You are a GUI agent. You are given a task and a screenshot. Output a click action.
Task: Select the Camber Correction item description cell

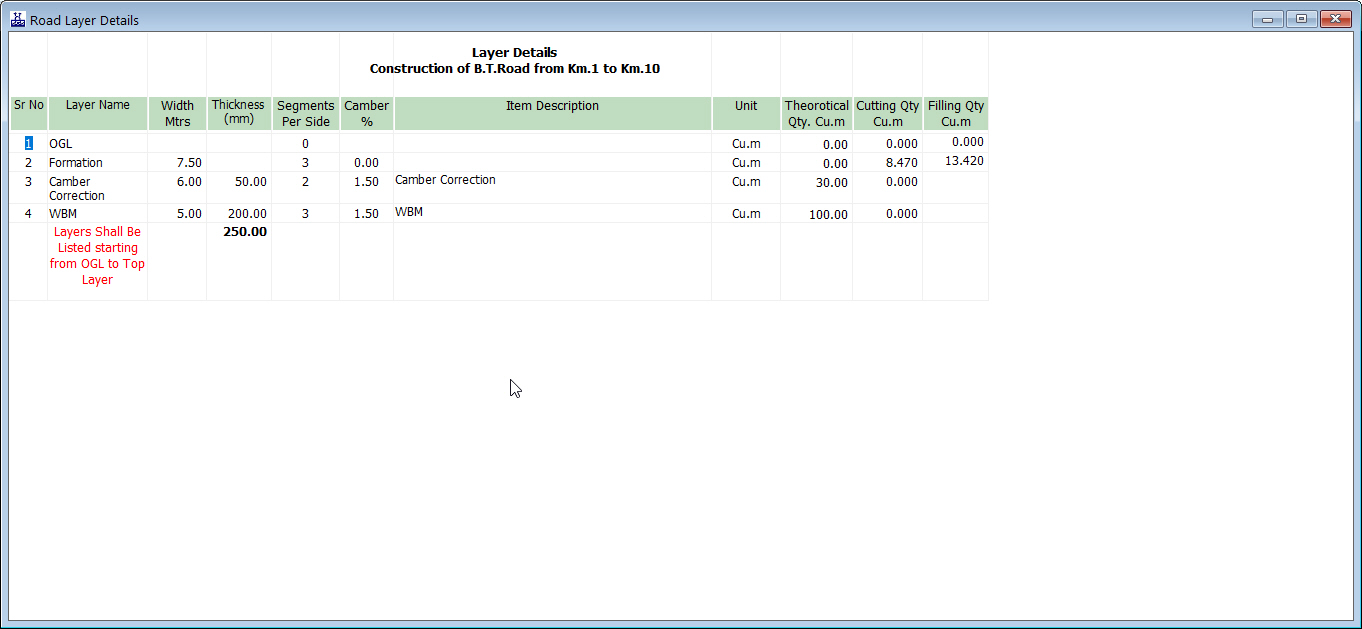coord(552,188)
